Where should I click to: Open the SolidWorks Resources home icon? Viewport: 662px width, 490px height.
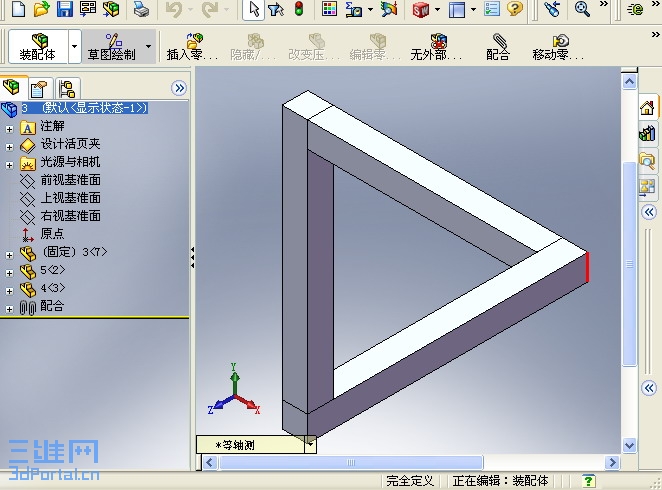pos(647,107)
